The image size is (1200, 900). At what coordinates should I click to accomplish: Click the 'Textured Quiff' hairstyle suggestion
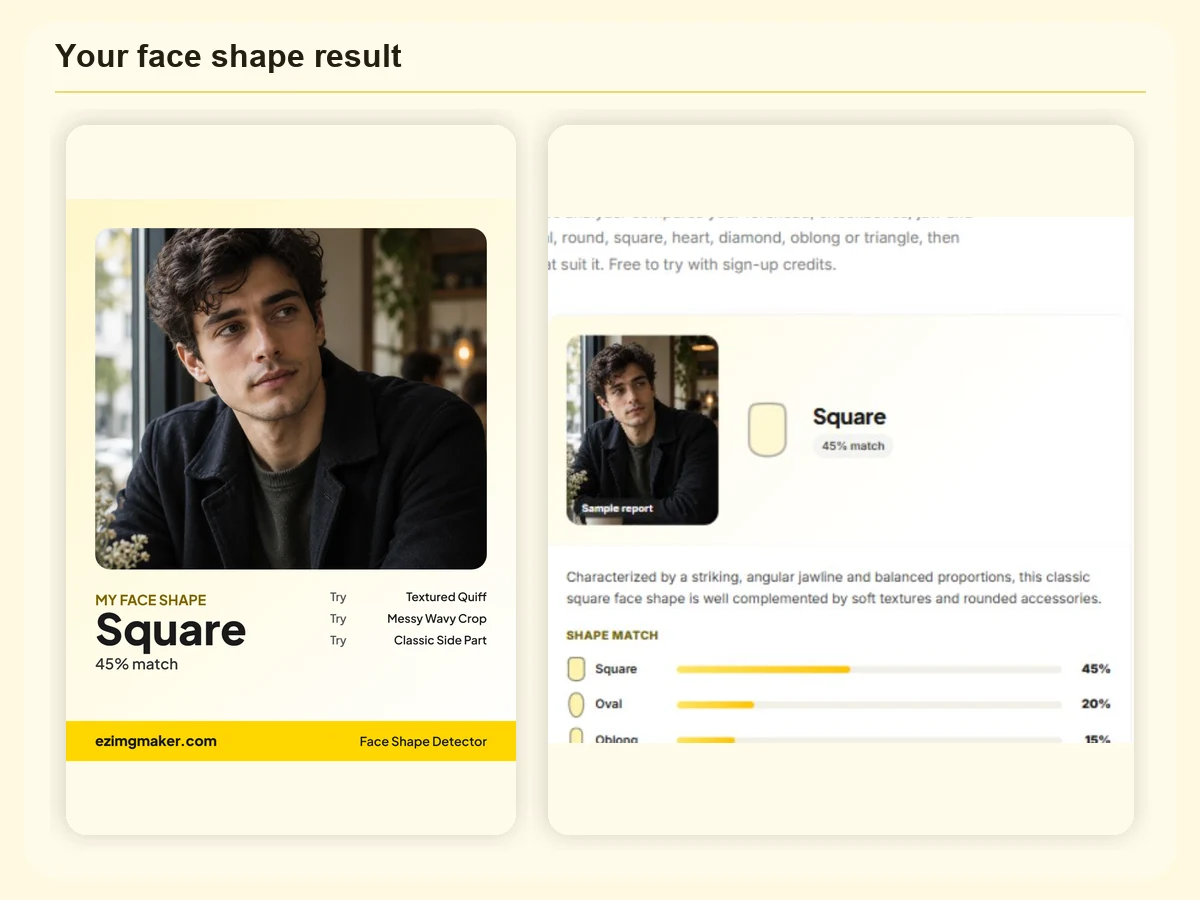tap(446, 597)
